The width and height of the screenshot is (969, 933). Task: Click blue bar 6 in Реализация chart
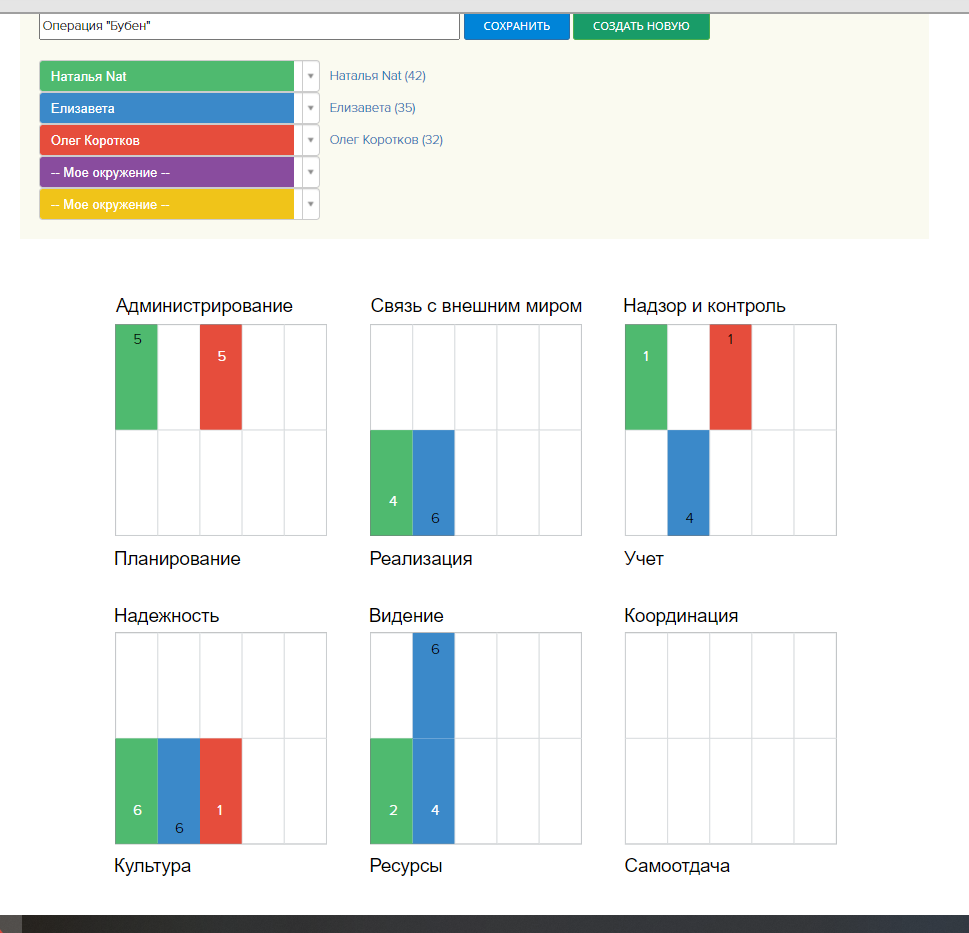coord(434,483)
